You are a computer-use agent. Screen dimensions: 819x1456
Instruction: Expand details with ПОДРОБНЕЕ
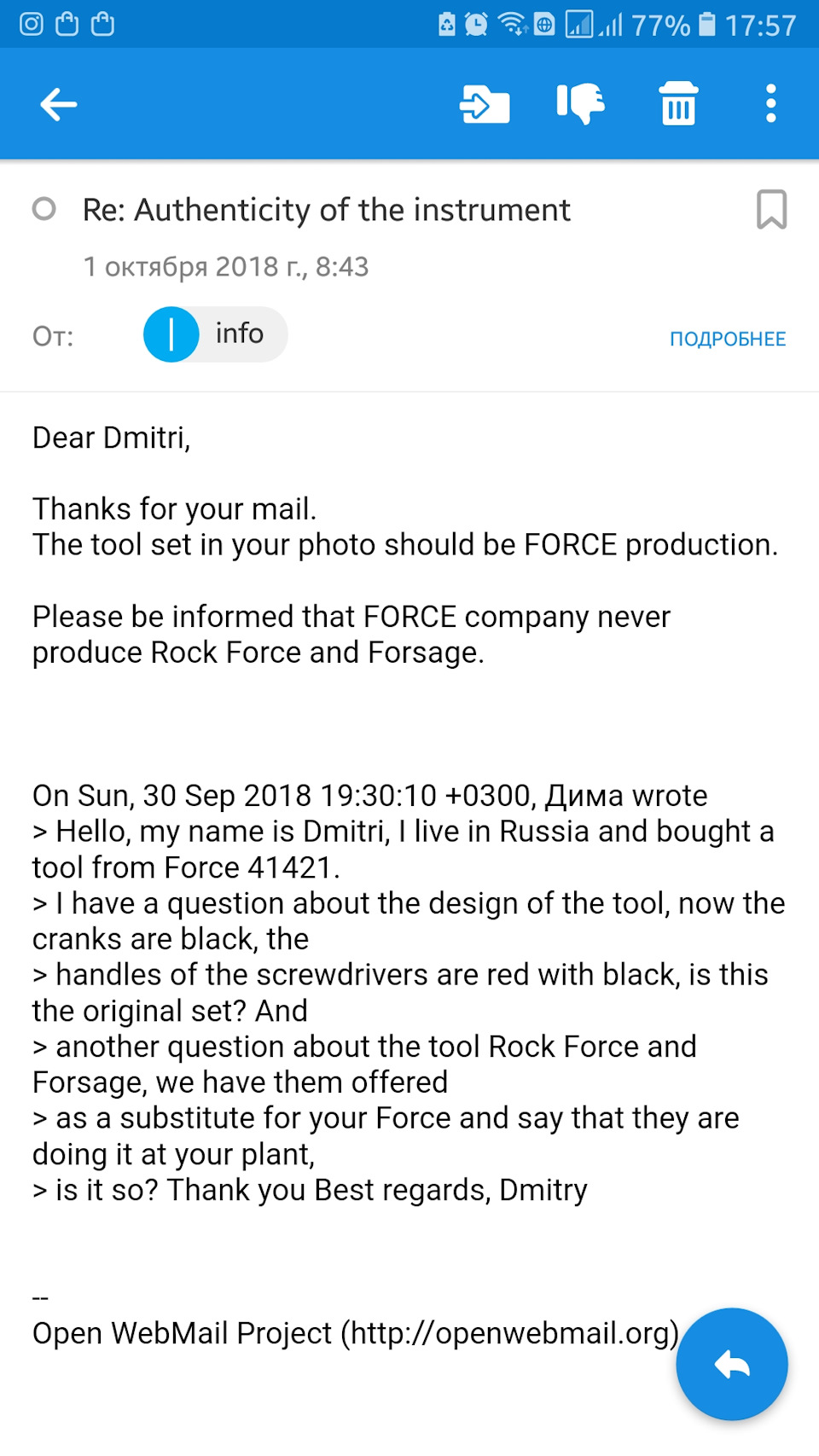coord(728,339)
